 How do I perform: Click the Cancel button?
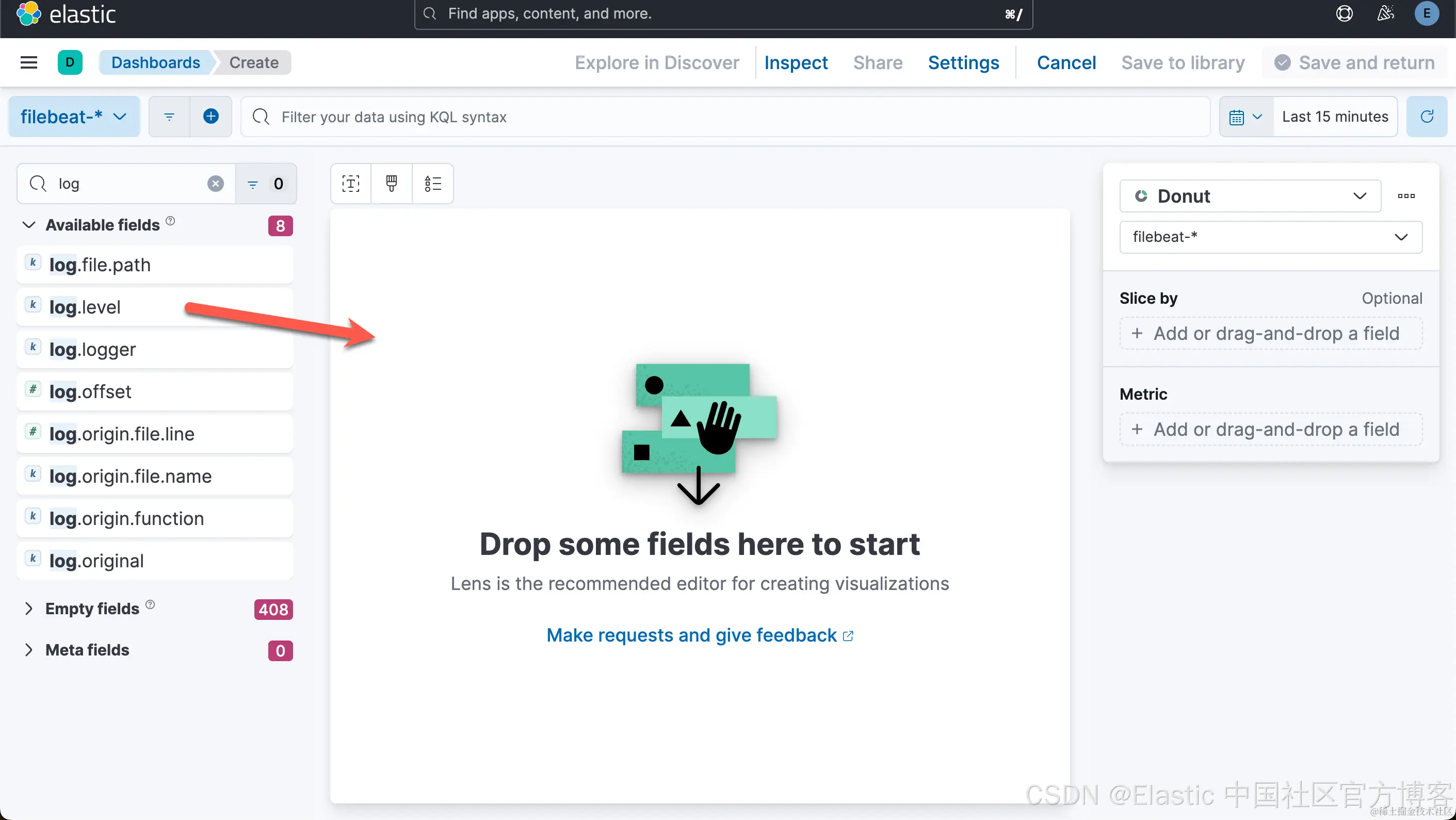(1066, 62)
